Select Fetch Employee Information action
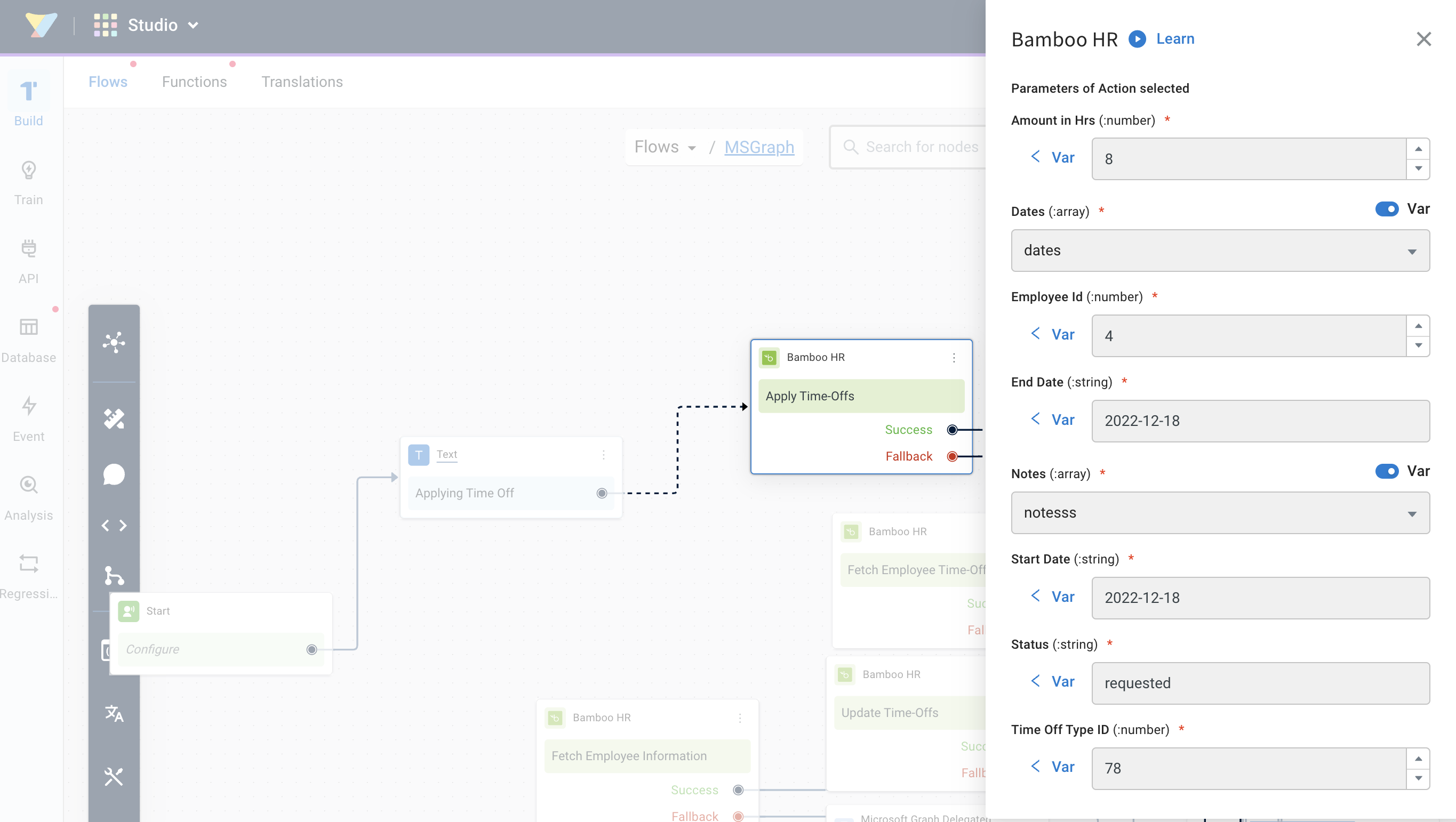This screenshot has height=822, width=1456. pyautogui.click(x=646, y=756)
